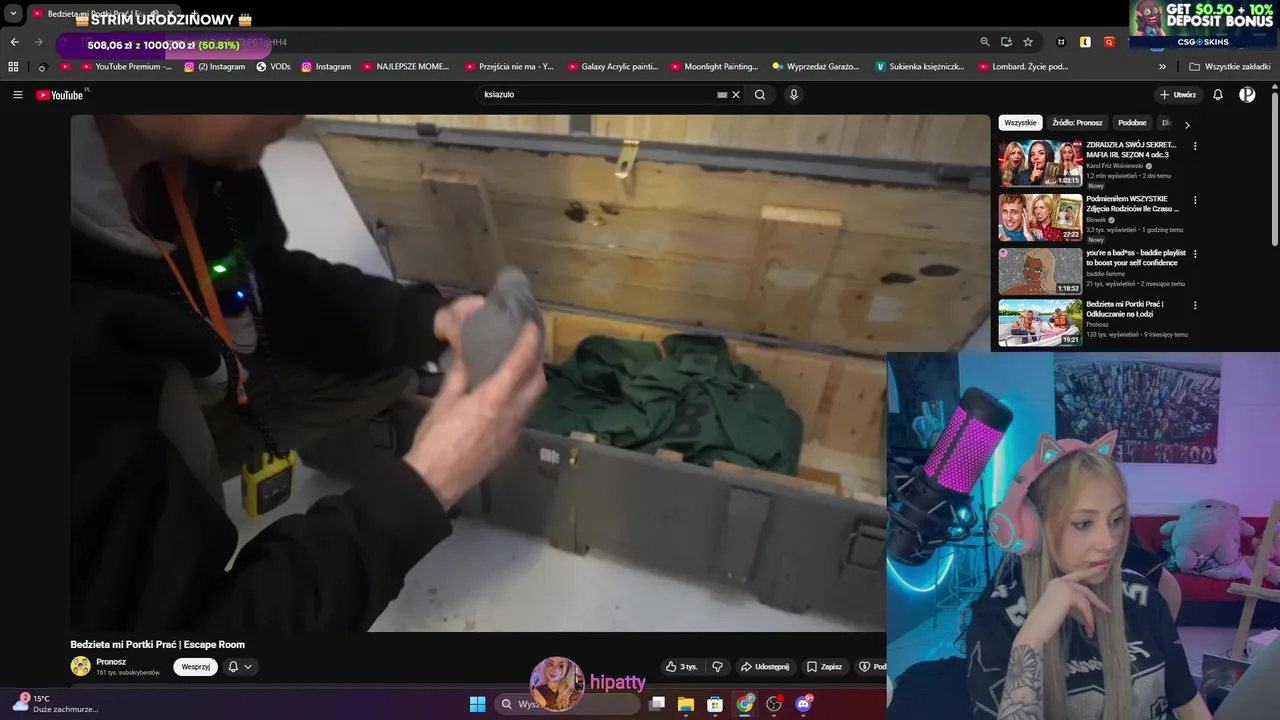The height and width of the screenshot is (720, 1280).
Task: Open options for Podmieniłem WSZYSTKIE Zdjęcia video
Action: tap(1194, 200)
